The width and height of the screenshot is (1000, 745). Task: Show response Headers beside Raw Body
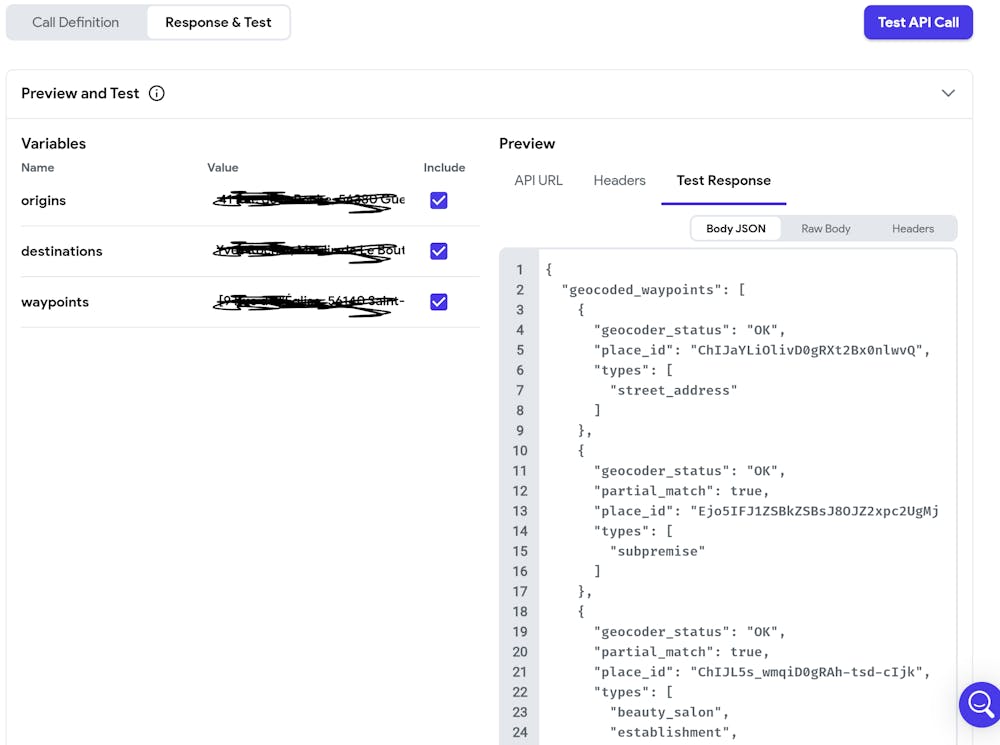click(x=913, y=228)
